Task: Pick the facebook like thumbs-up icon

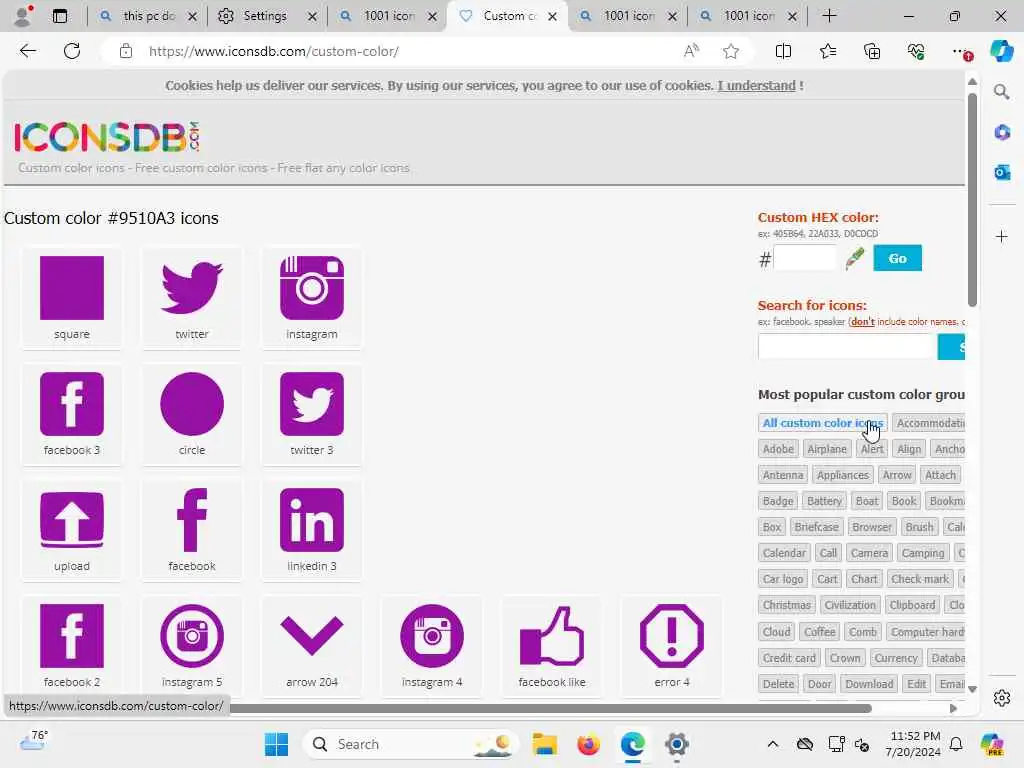Action: [x=552, y=636]
